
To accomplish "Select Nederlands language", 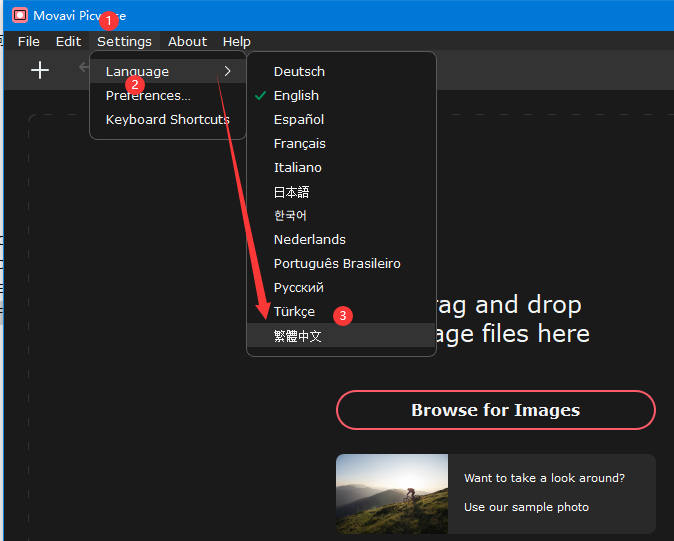I will (341, 239).
